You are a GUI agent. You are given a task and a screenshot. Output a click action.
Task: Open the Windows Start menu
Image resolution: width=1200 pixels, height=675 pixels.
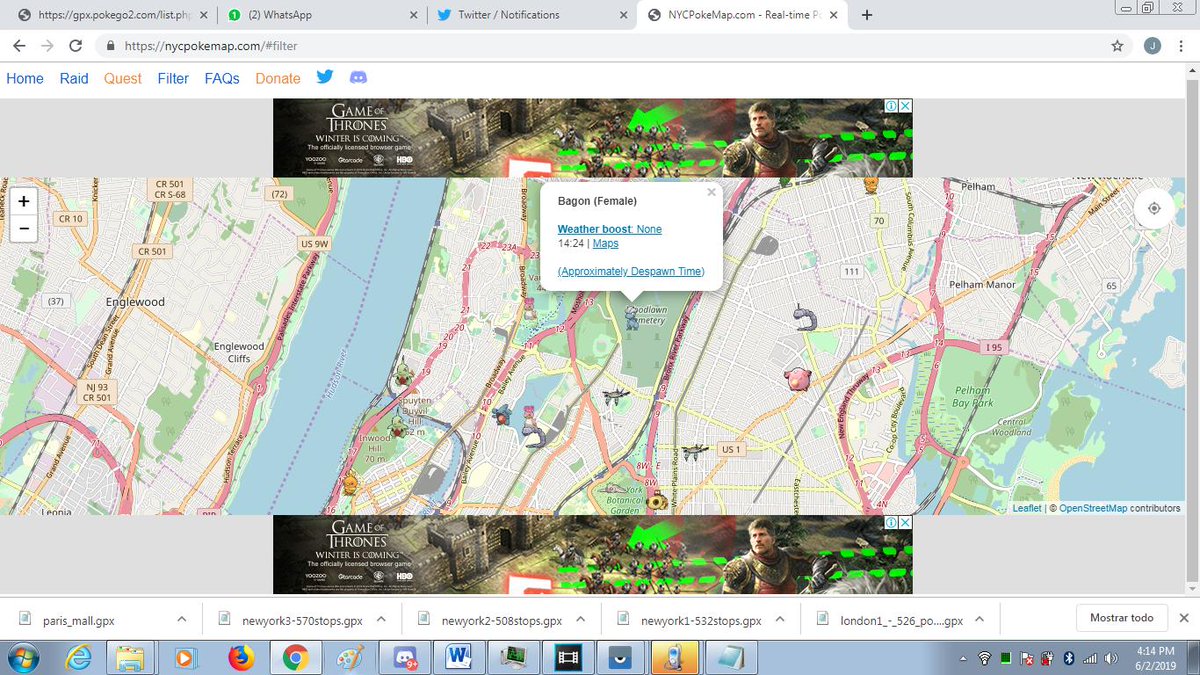[22, 658]
